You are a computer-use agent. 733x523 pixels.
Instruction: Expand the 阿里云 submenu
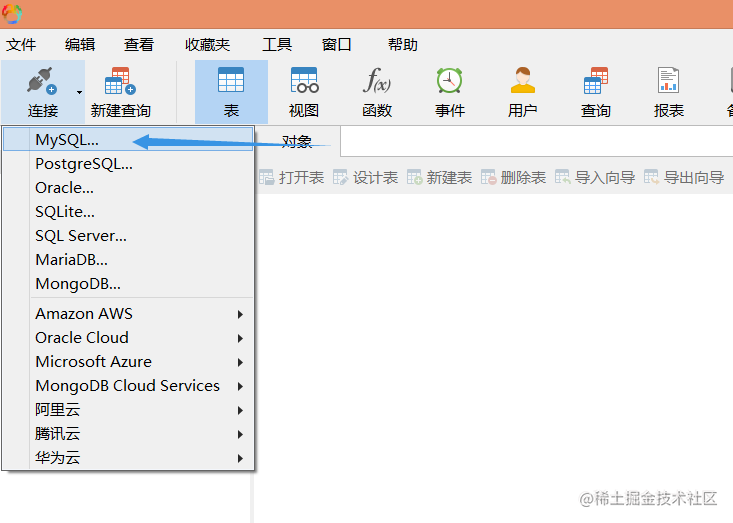128,410
